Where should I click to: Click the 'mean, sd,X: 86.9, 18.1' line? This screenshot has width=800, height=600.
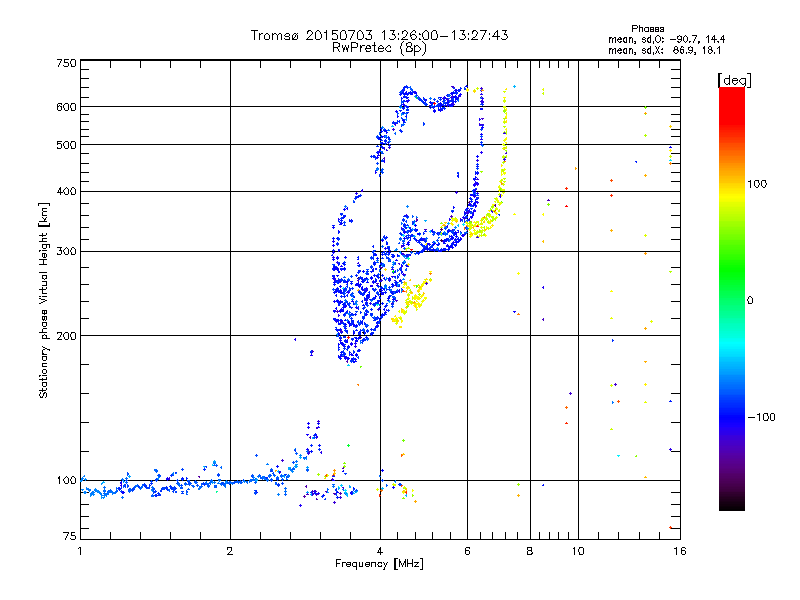[664, 50]
